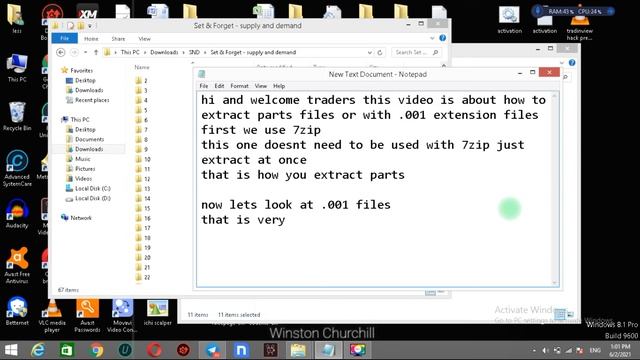
Task: Open Windows Start button
Action: (x=11, y=350)
